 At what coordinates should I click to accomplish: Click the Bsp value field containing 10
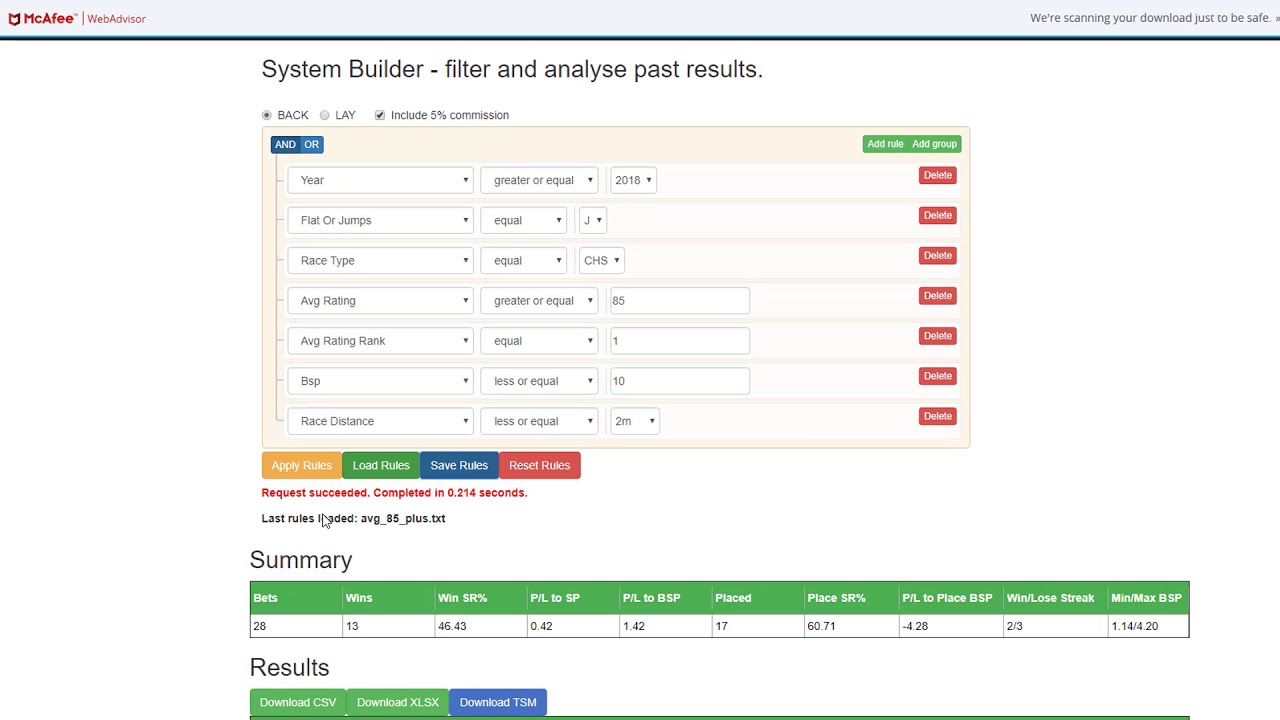[680, 381]
